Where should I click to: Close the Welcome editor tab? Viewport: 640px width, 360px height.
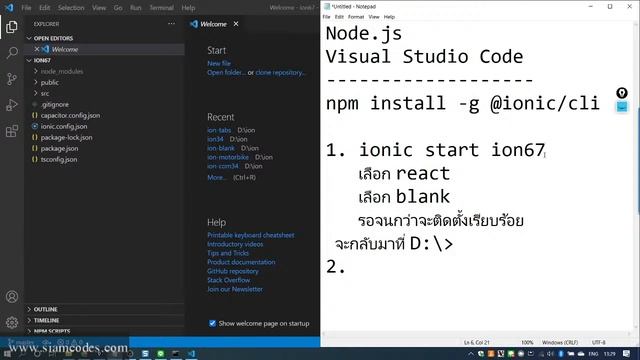[x=236, y=24]
